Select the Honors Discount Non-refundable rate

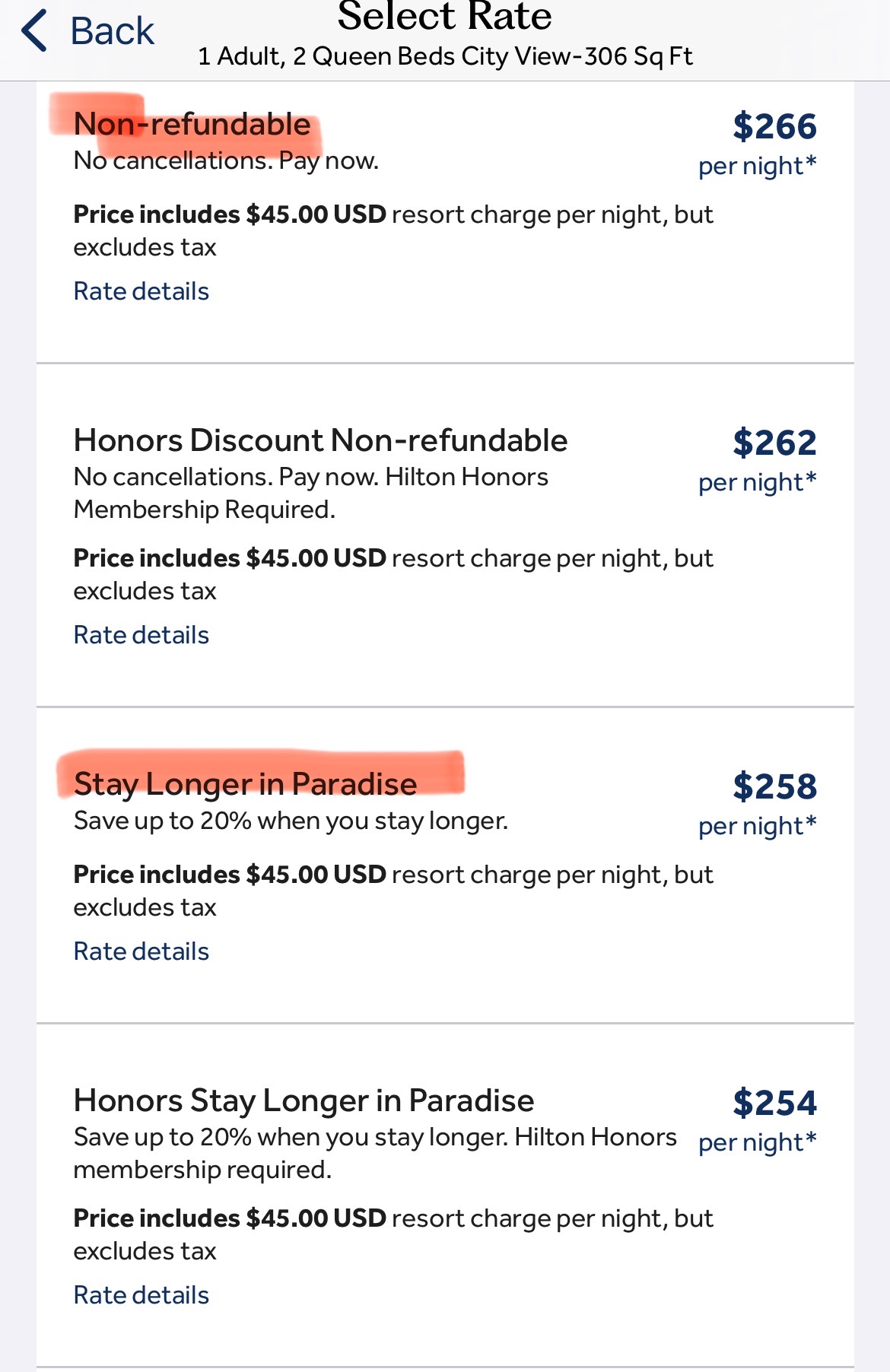pos(320,440)
